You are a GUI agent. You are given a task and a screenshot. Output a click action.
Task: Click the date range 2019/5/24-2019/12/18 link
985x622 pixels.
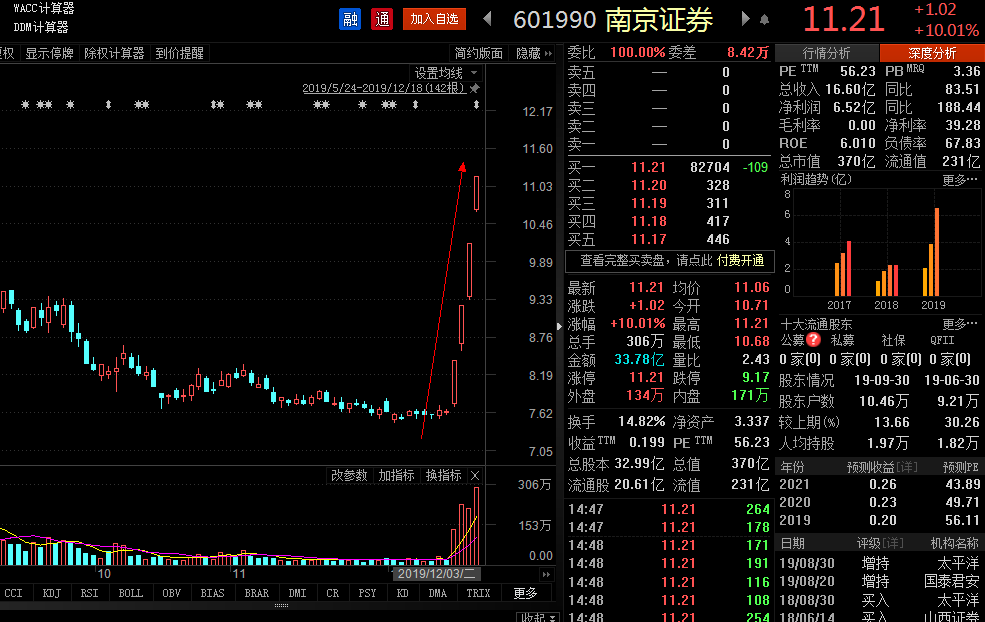click(383, 88)
